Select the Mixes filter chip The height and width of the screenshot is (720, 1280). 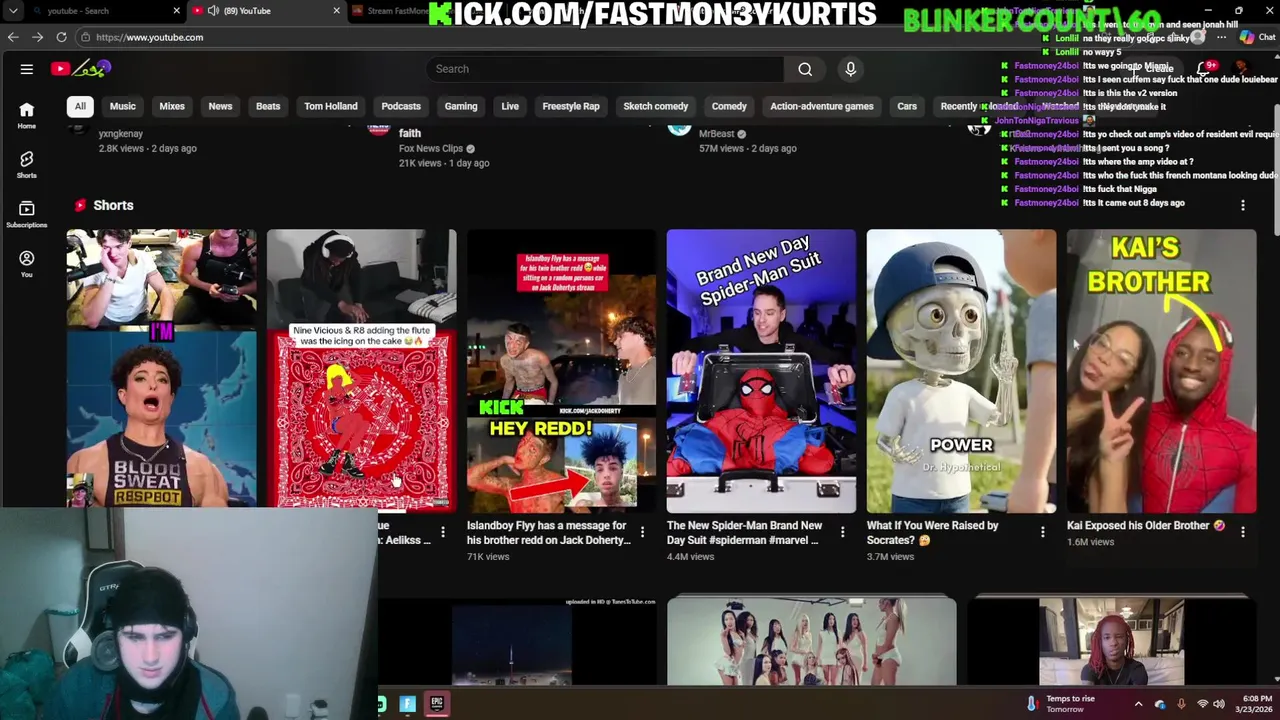tap(172, 106)
